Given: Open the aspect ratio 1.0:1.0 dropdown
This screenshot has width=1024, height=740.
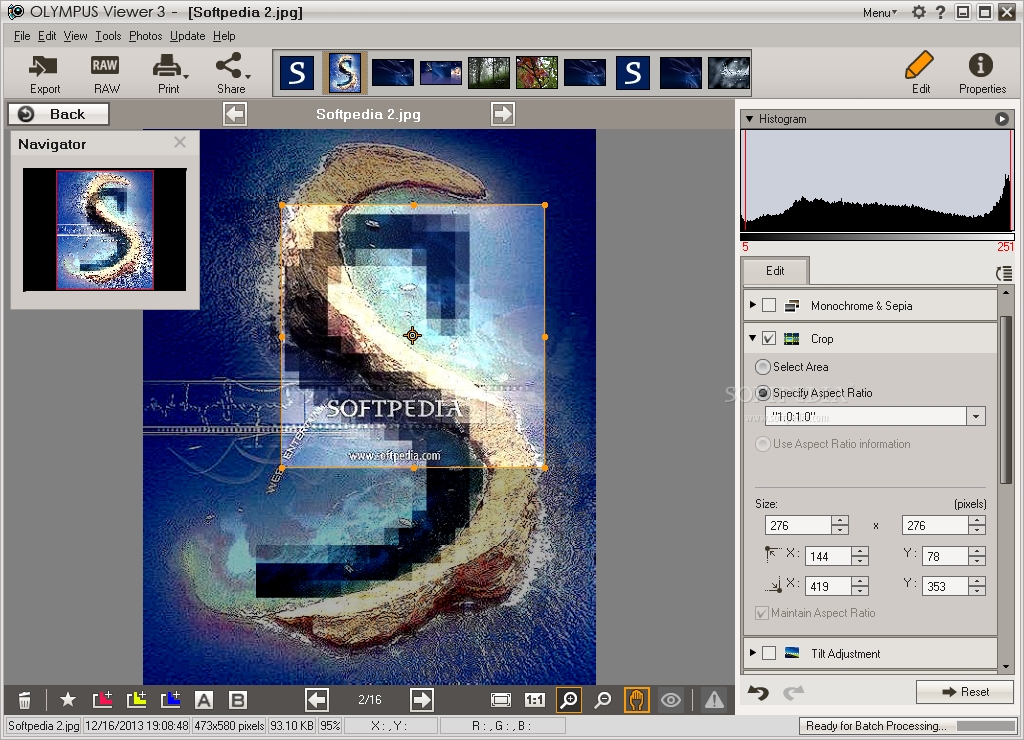Looking at the screenshot, I should pos(976,416).
